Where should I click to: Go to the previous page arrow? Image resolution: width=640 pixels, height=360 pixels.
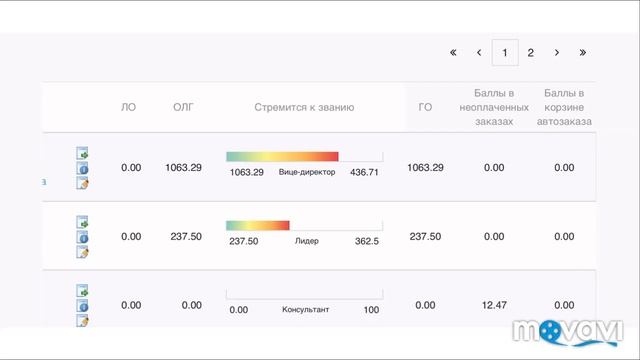pos(479,53)
